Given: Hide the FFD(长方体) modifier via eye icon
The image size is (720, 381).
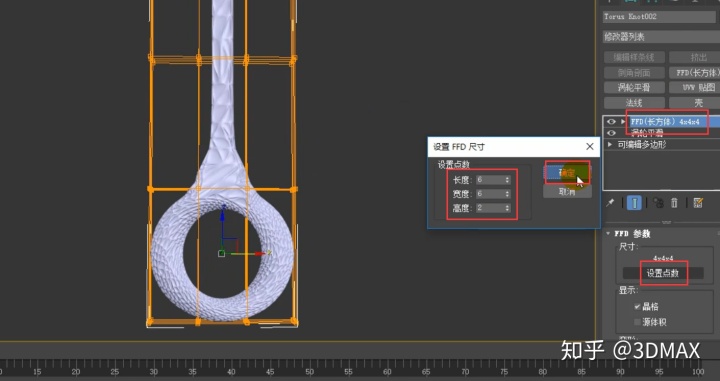Looking at the screenshot, I should [x=611, y=122].
